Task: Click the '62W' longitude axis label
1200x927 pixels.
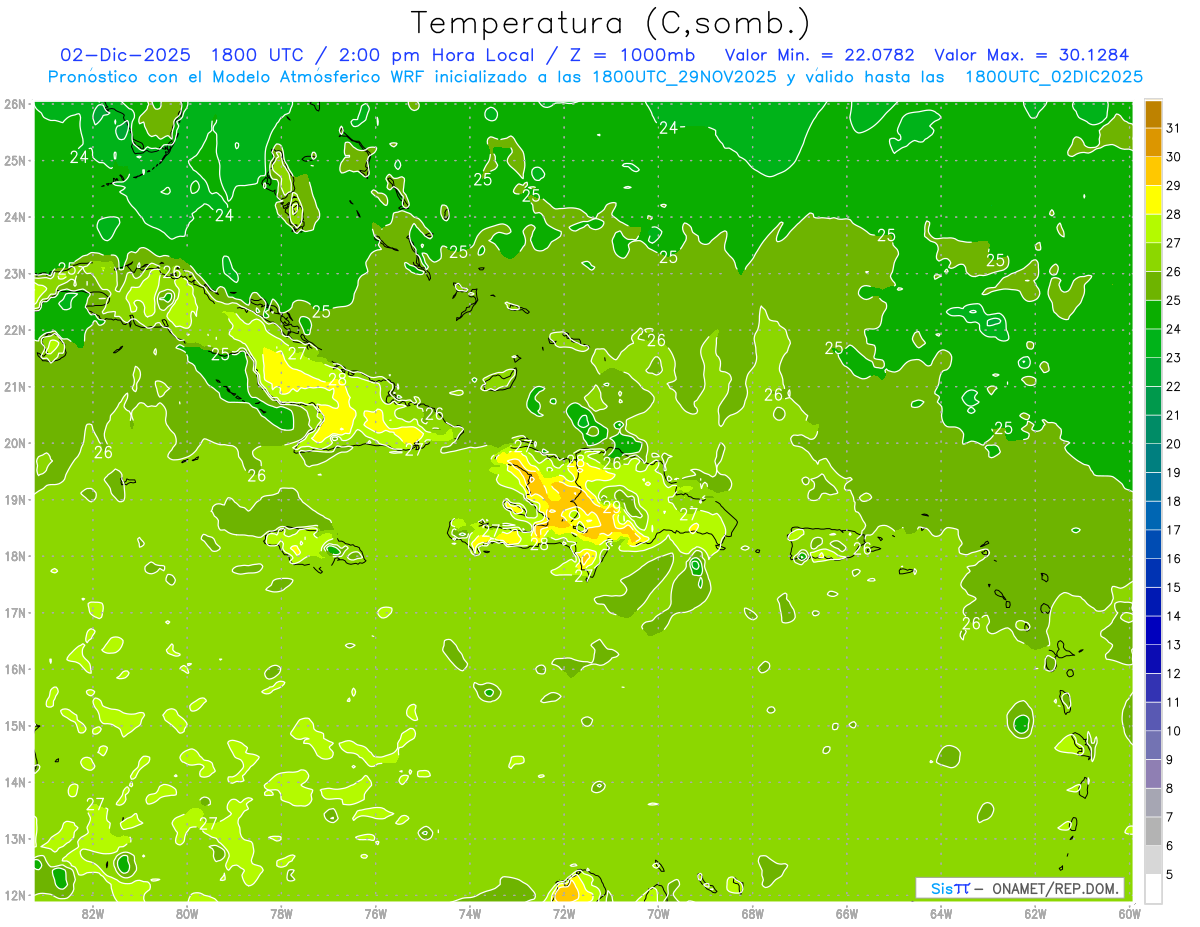Action: pos(1035,913)
